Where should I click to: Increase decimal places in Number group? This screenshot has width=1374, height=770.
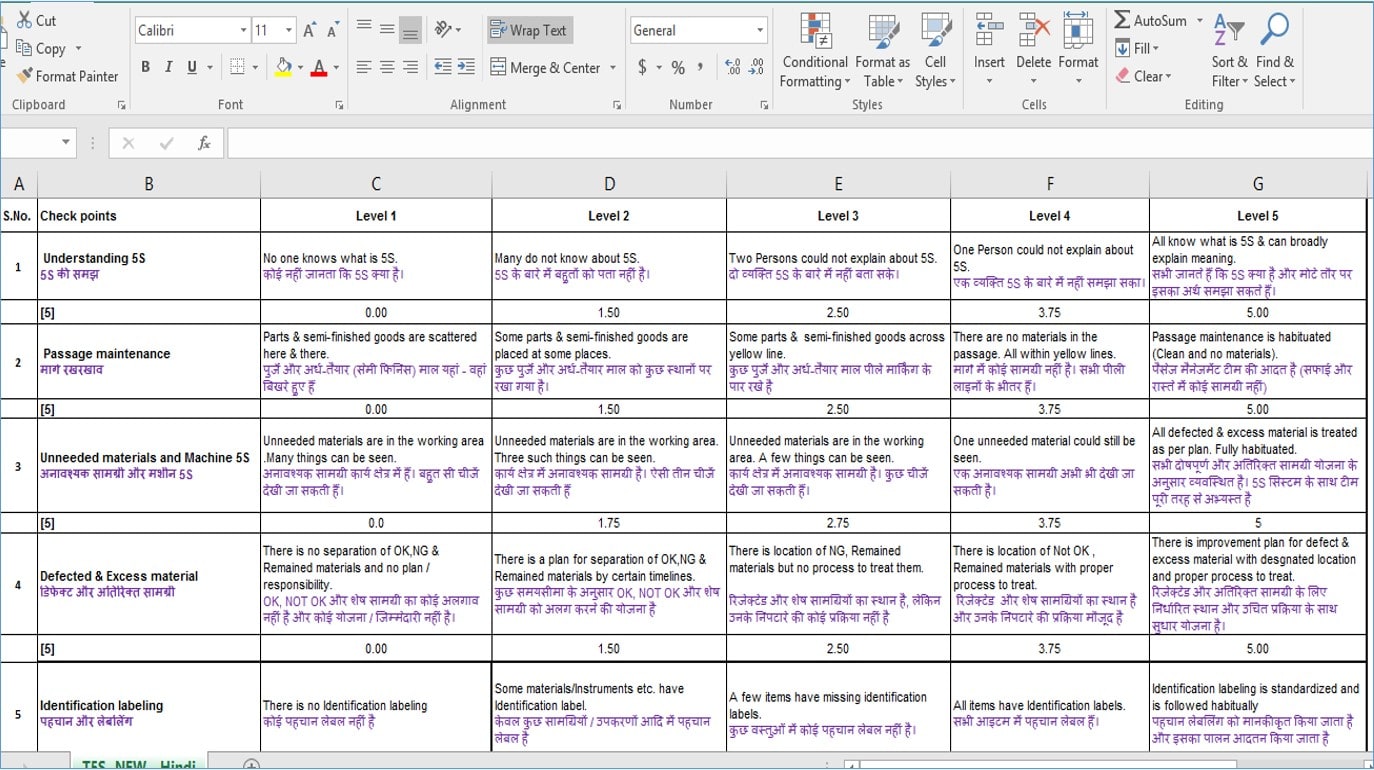pos(732,67)
